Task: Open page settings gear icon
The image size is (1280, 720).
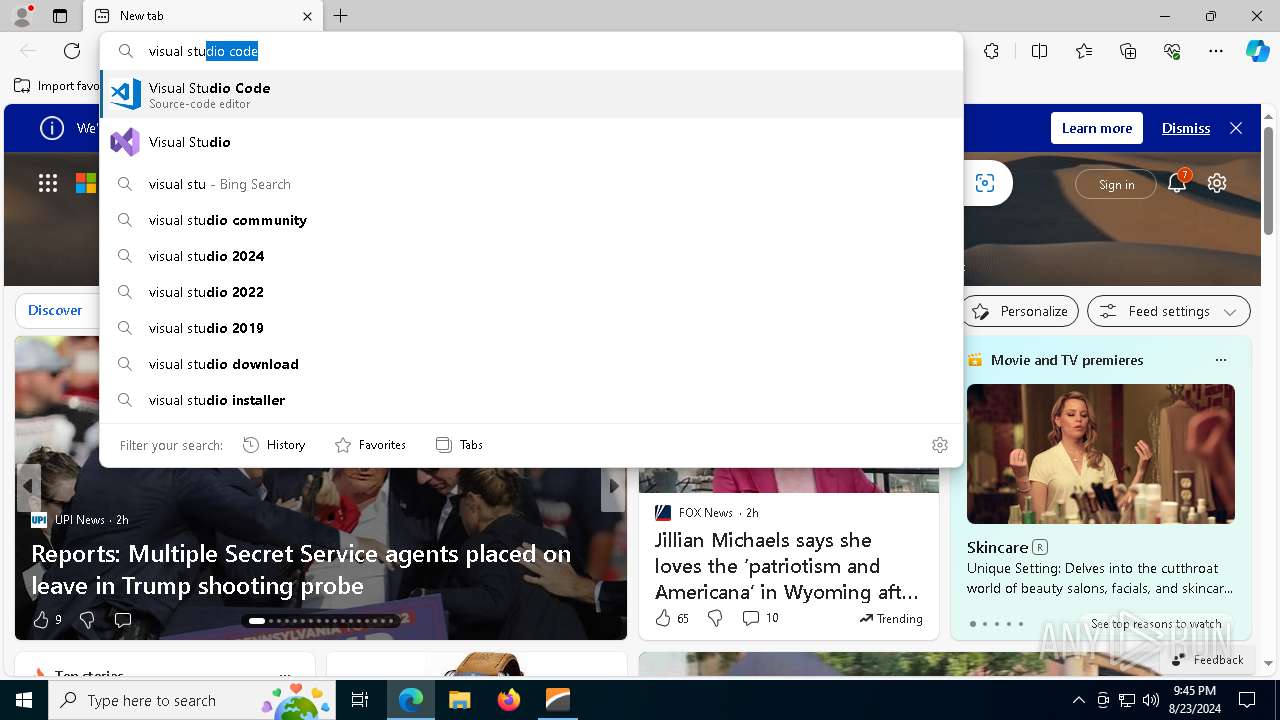Action: coord(1217,183)
